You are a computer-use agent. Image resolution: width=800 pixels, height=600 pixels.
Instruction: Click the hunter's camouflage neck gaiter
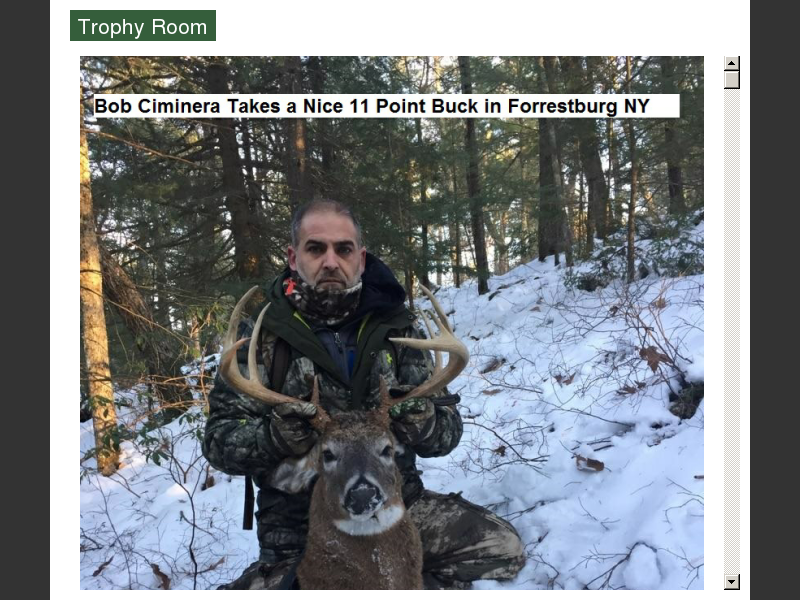[322, 299]
